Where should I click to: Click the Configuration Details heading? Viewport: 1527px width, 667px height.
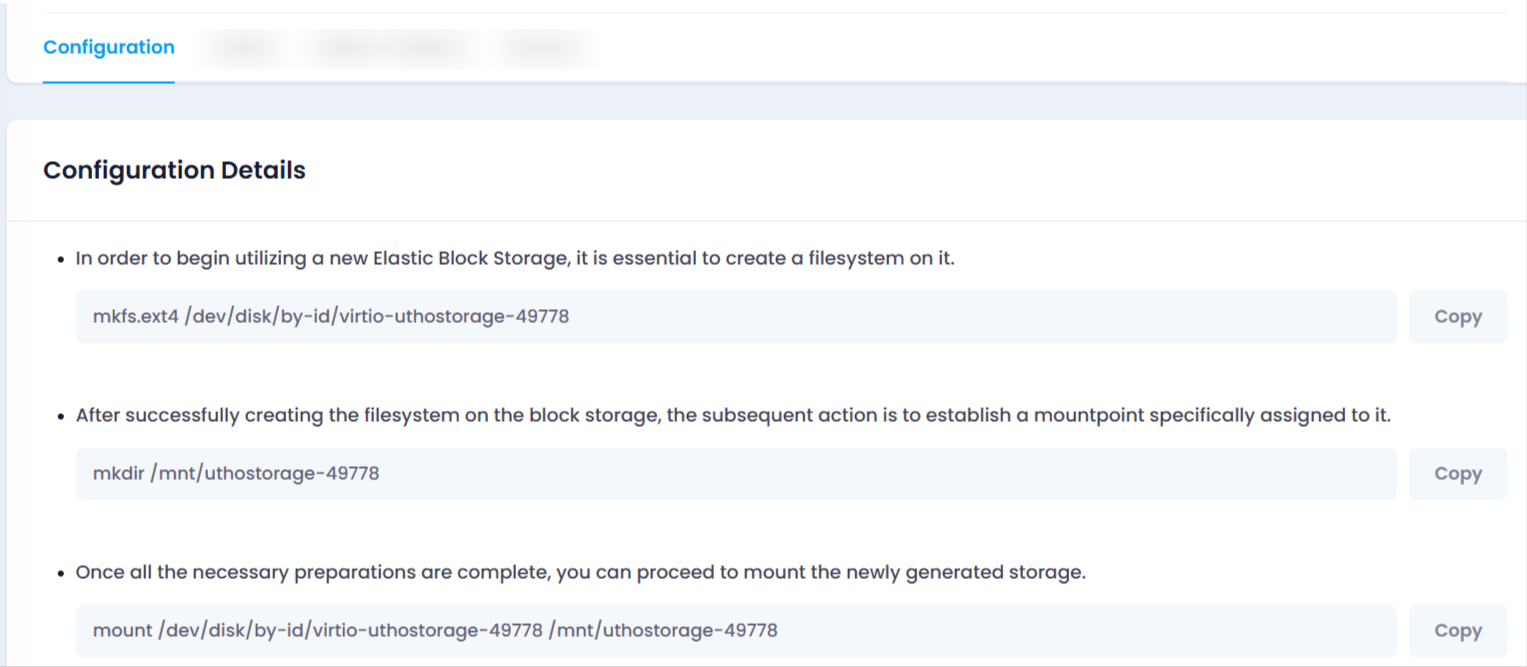[x=174, y=170]
